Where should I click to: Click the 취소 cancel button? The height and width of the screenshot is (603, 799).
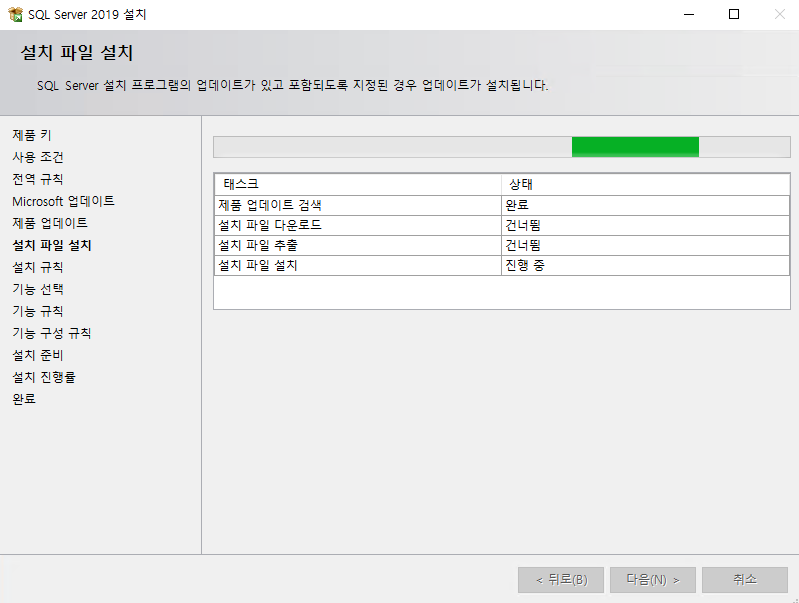coord(745,580)
